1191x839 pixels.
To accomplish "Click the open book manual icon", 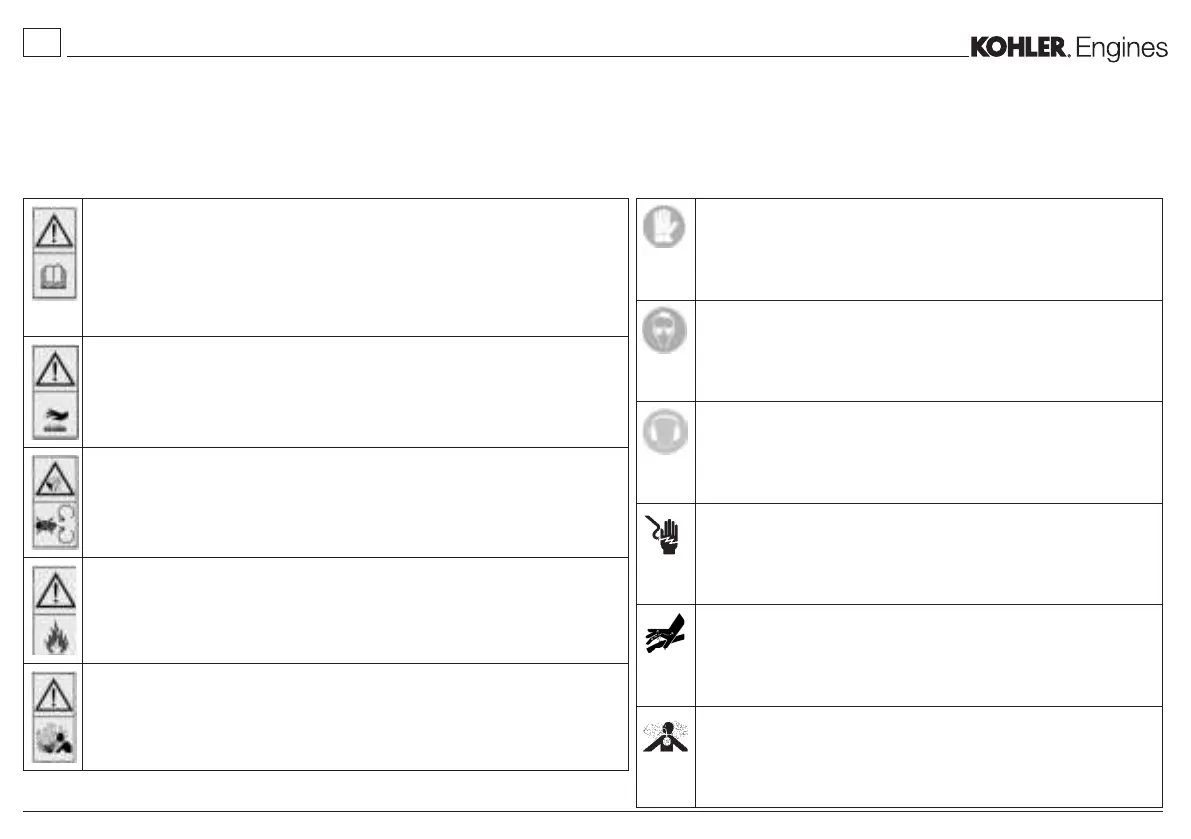I will (x=52, y=275).
